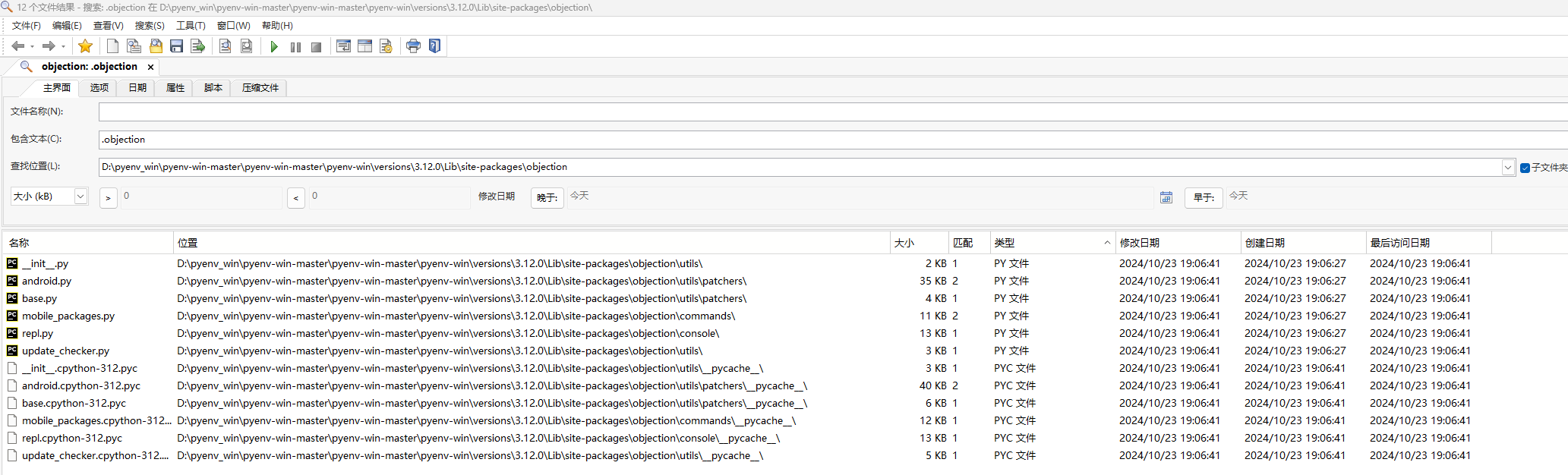Click the 早于: date button
The height and width of the screenshot is (475, 1568).
1203,197
